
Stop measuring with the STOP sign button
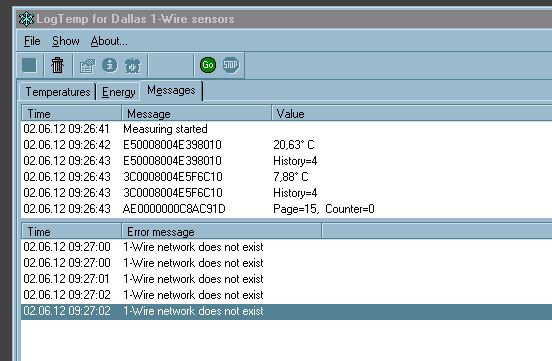click(231, 65)
